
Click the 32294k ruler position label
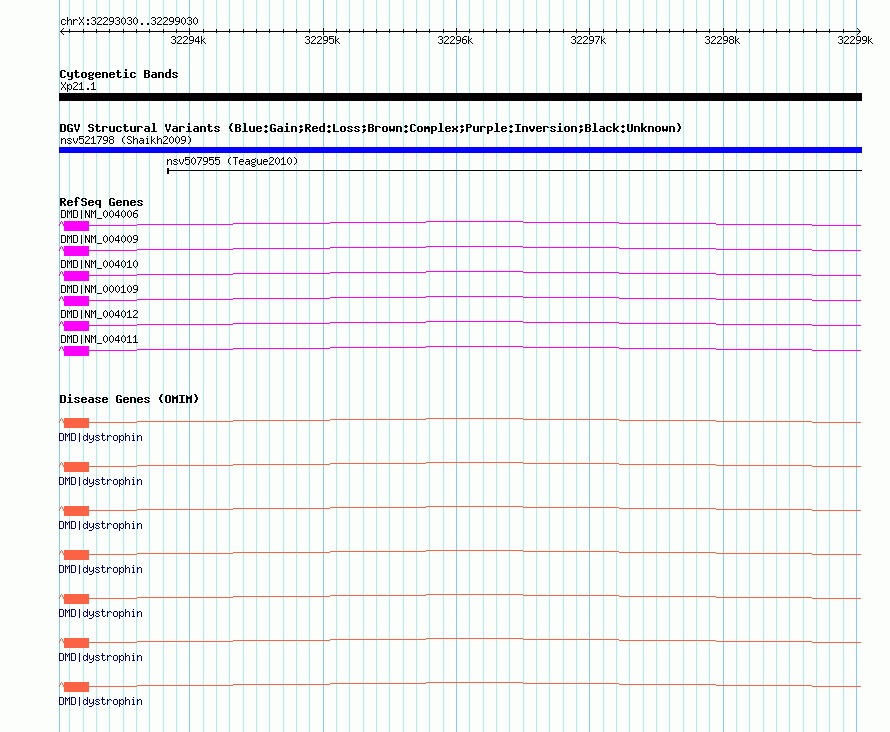click(x=188, y=40)
